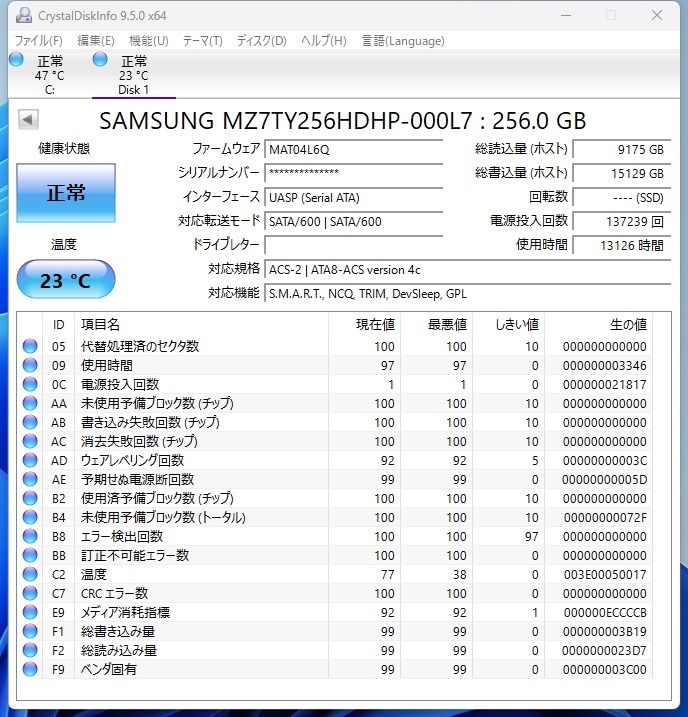
Task: Click status icon for attribute F2 総読み込み量
Action: click(x=30, y=650)
